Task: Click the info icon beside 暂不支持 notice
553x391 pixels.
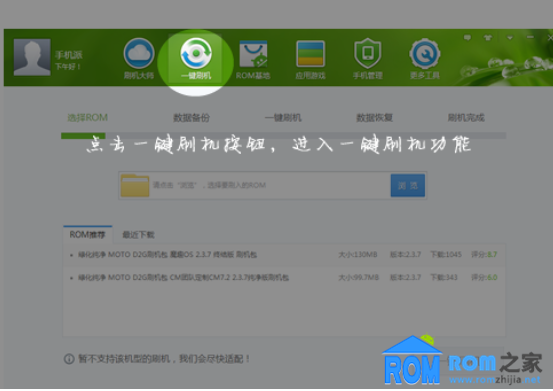Action: click(69, 359)
